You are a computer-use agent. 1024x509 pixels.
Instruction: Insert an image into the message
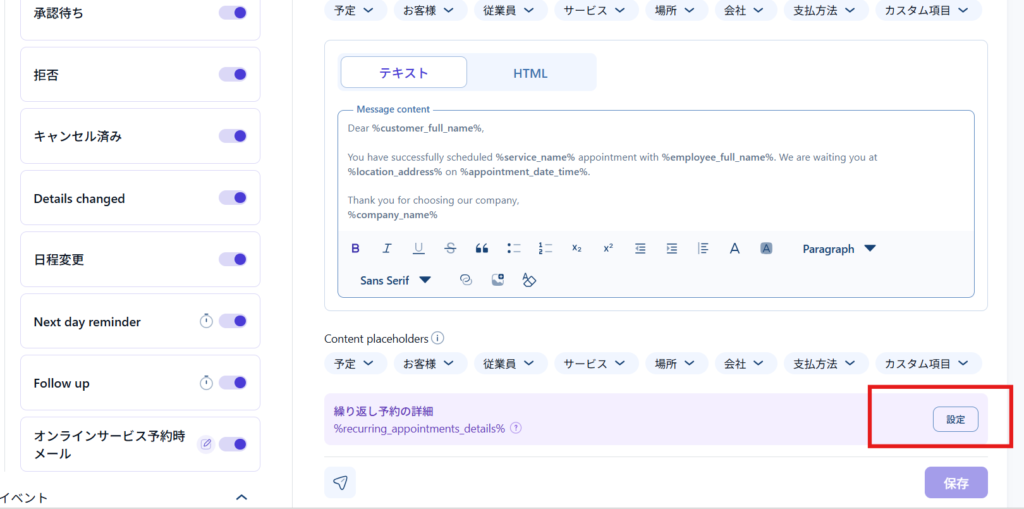tap(497, 280)
